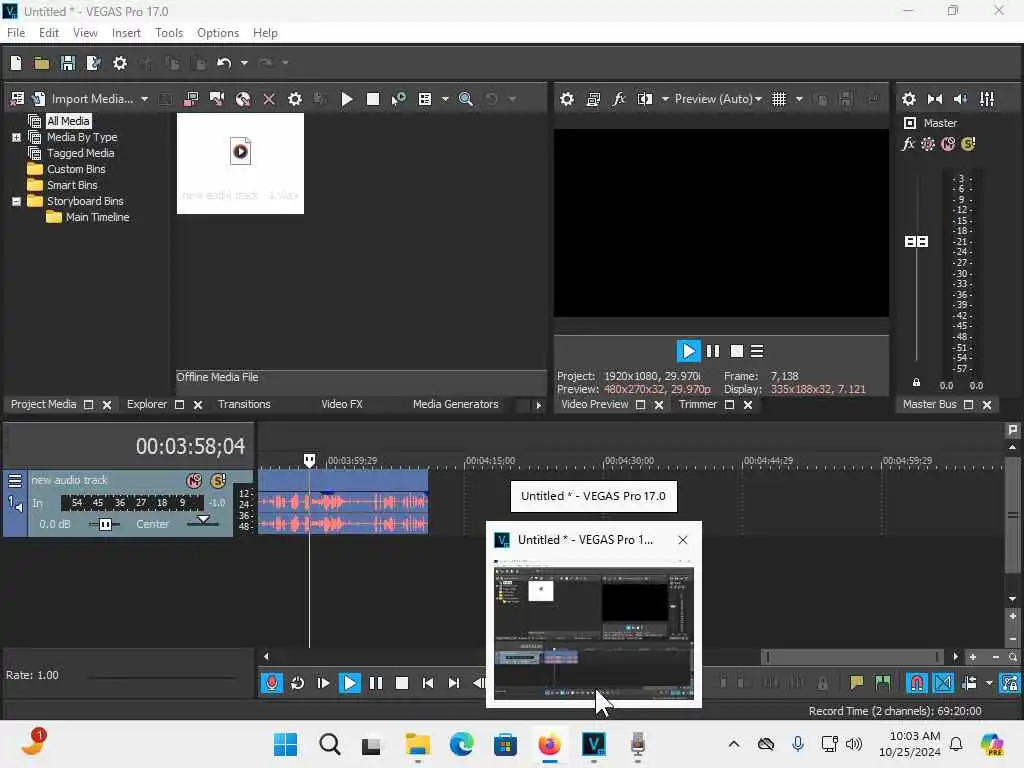Play in the Video Preview window
This screenshot has width=1024, height=768.
pyautogui.click(x=688, y=351)
